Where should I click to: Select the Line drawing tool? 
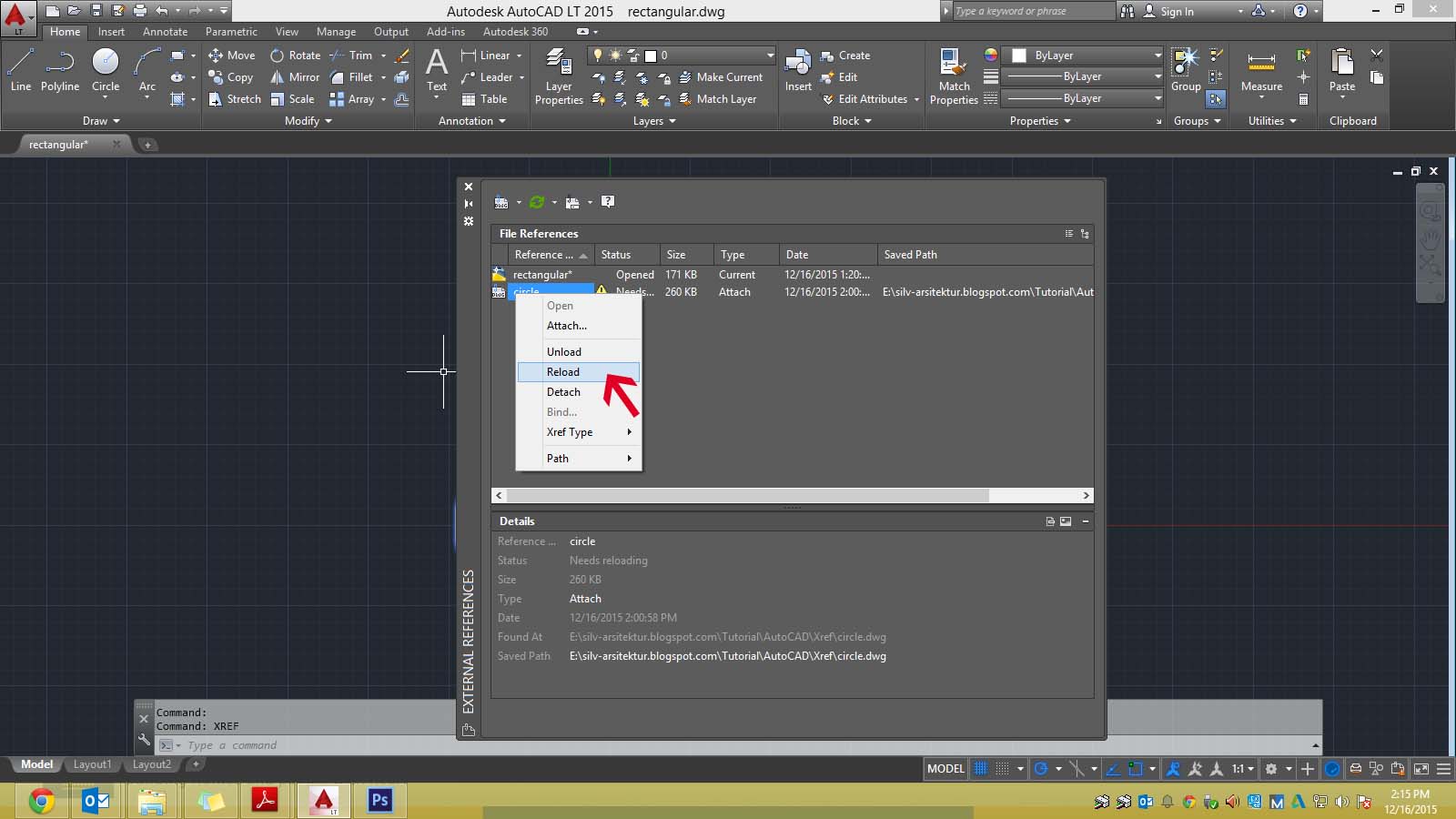(x=20, y=71)
